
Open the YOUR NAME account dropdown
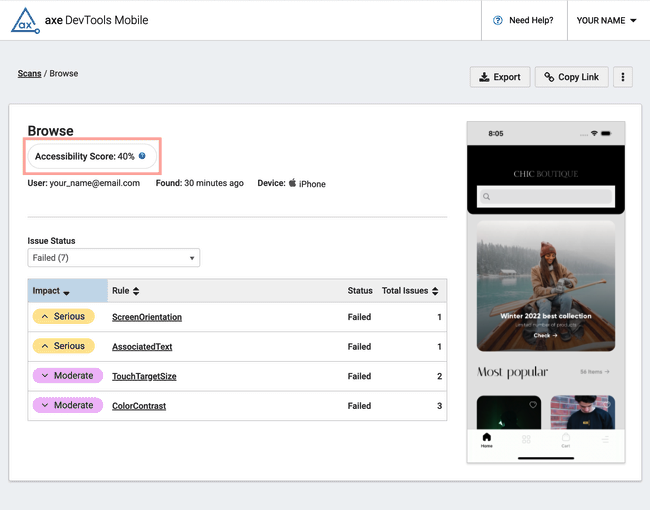(x=606, y=20)
